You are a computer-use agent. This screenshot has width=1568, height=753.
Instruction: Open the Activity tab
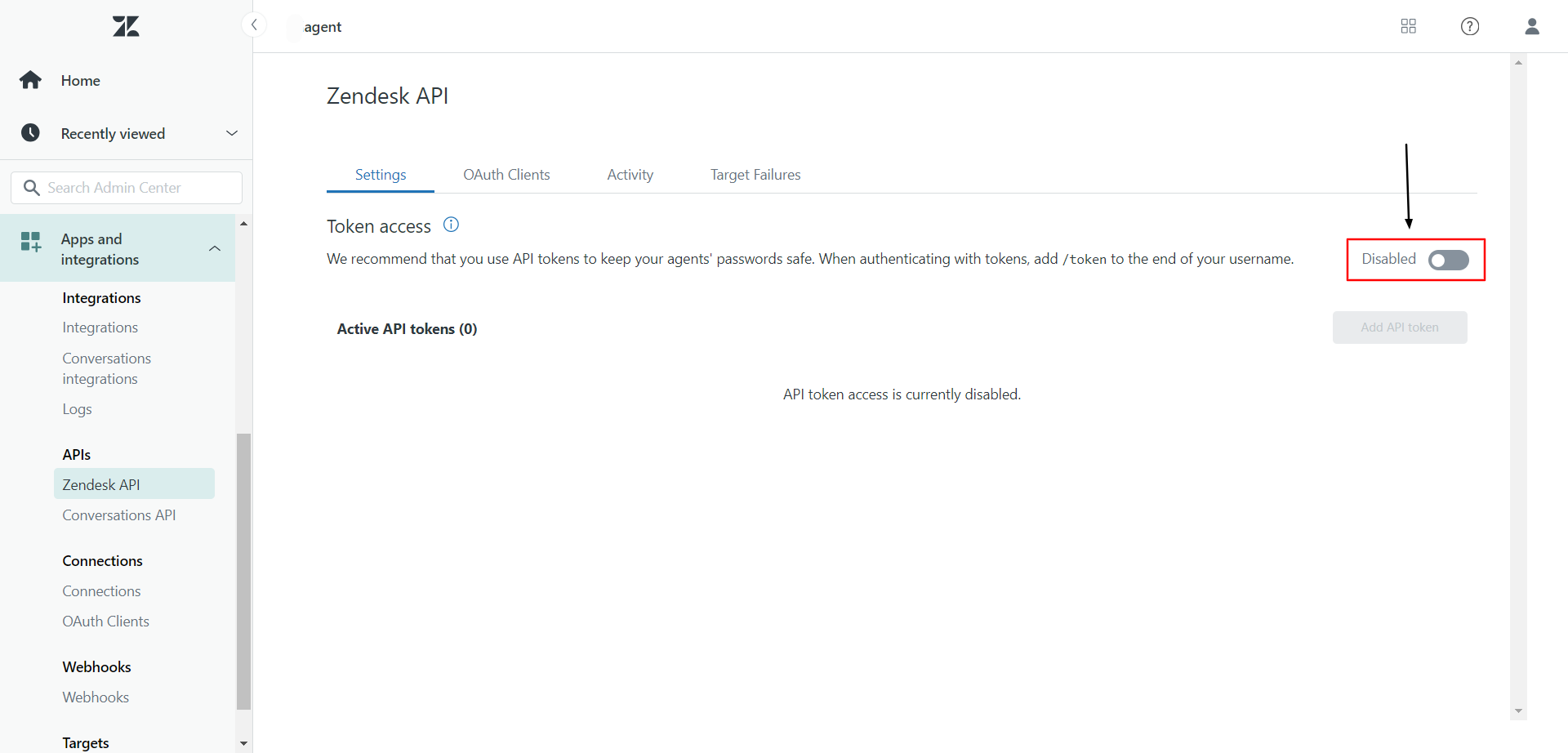point(630,175)
